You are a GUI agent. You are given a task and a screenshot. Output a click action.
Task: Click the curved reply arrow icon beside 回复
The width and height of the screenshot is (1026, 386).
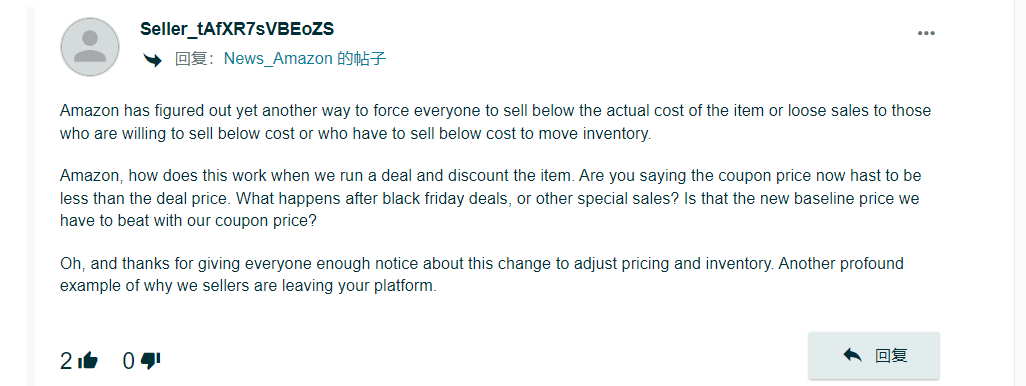coord(152,60)
